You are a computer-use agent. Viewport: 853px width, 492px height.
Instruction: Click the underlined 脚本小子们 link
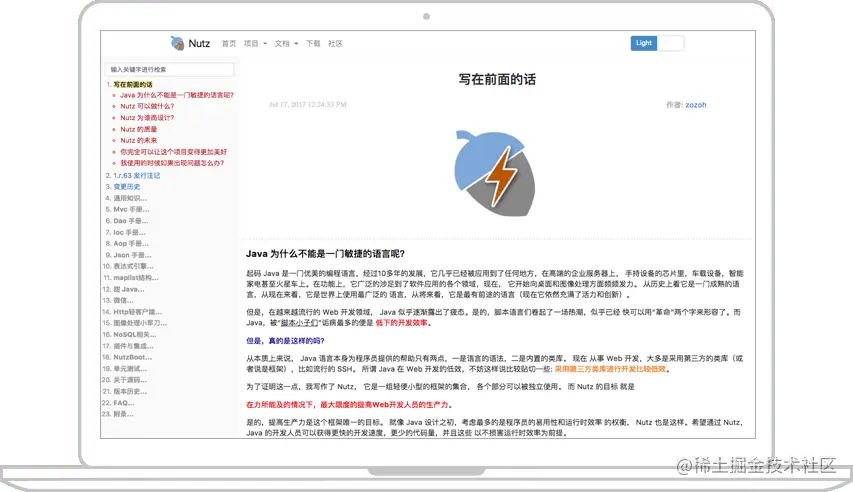pos(299,323)
